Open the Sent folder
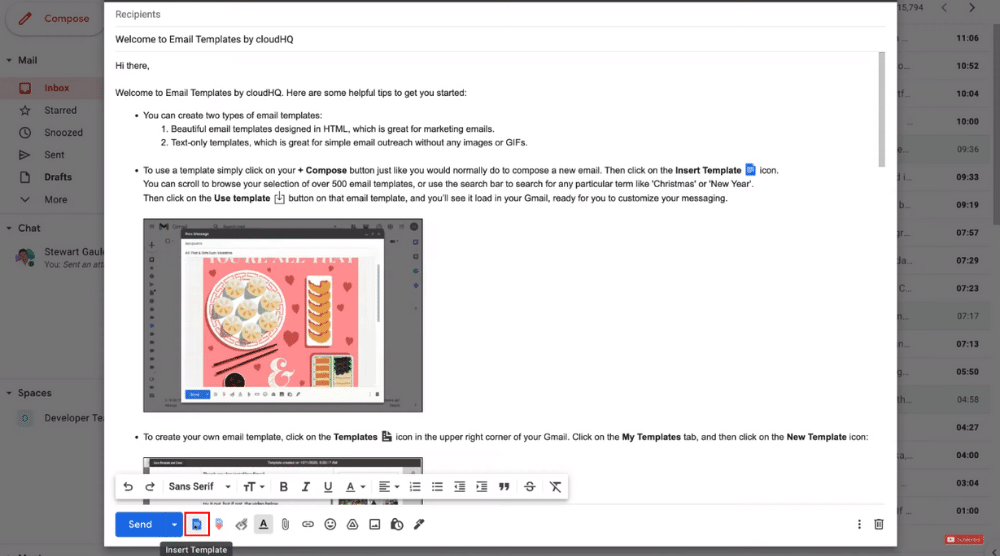The height and width of the screenshot is (556, 1000). tap(52, 155)
